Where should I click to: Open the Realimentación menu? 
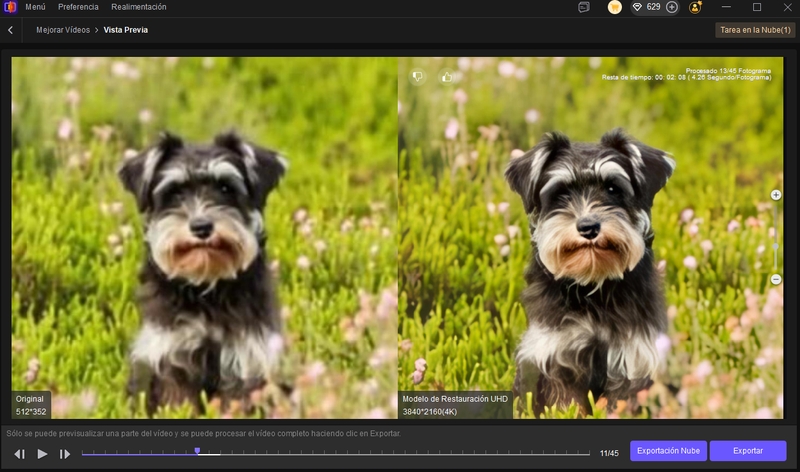click(x=139, y=7)
